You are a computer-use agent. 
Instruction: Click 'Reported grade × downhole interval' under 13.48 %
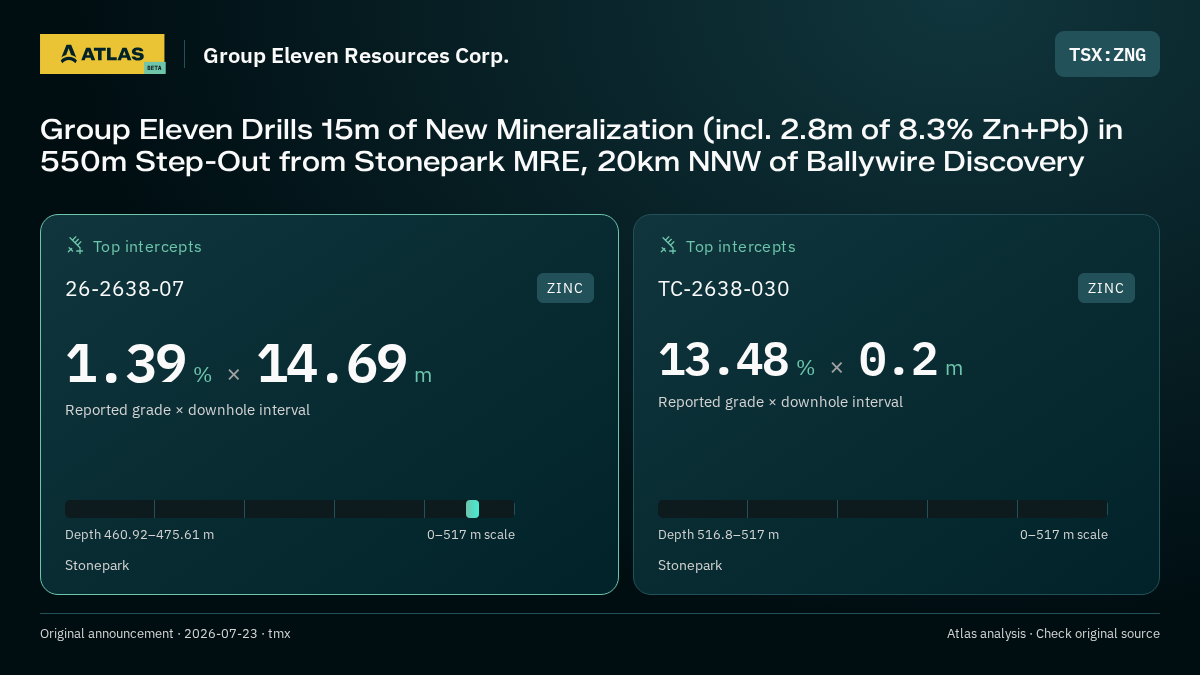[780, 402]
